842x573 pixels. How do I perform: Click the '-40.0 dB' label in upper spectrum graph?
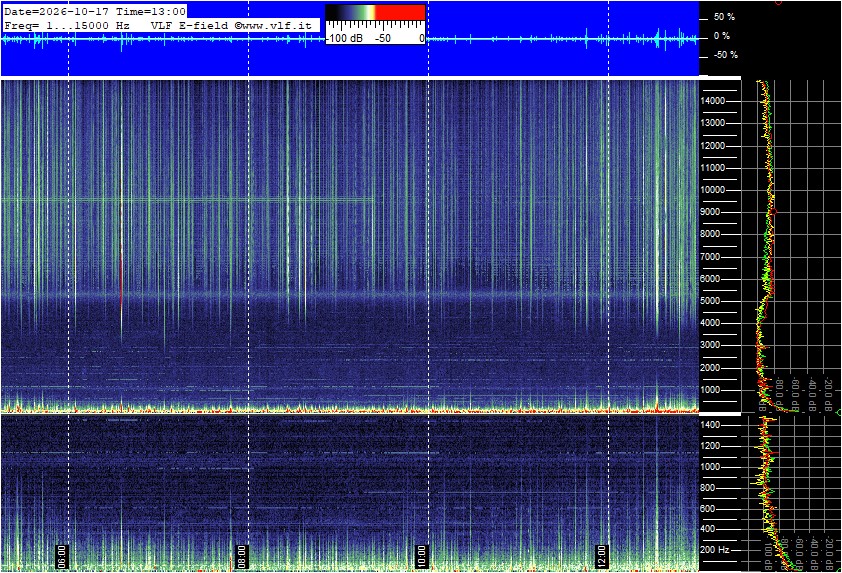812,394
